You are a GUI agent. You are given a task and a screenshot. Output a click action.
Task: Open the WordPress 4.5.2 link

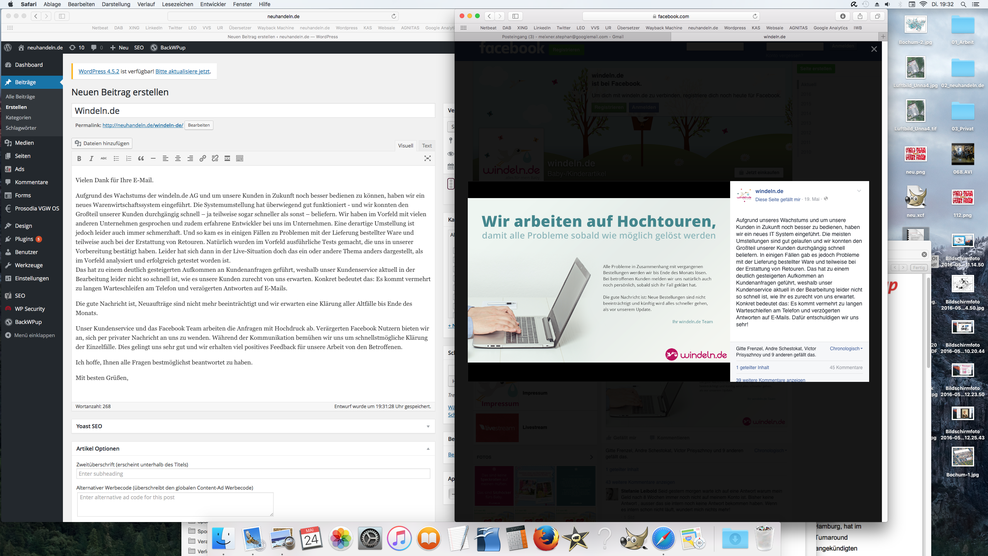[x=98, y=71]
